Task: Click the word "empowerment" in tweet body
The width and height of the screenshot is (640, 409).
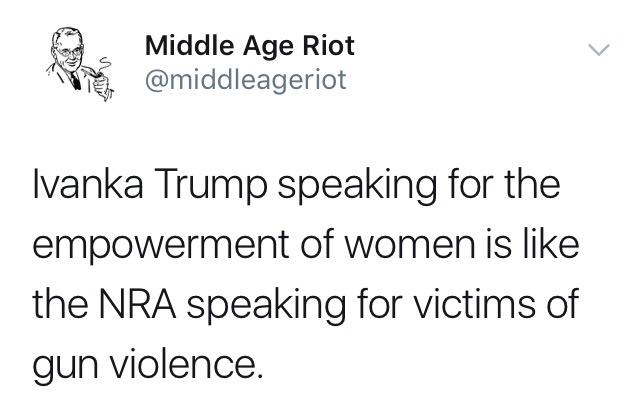Action: click(x=161, y=247)
